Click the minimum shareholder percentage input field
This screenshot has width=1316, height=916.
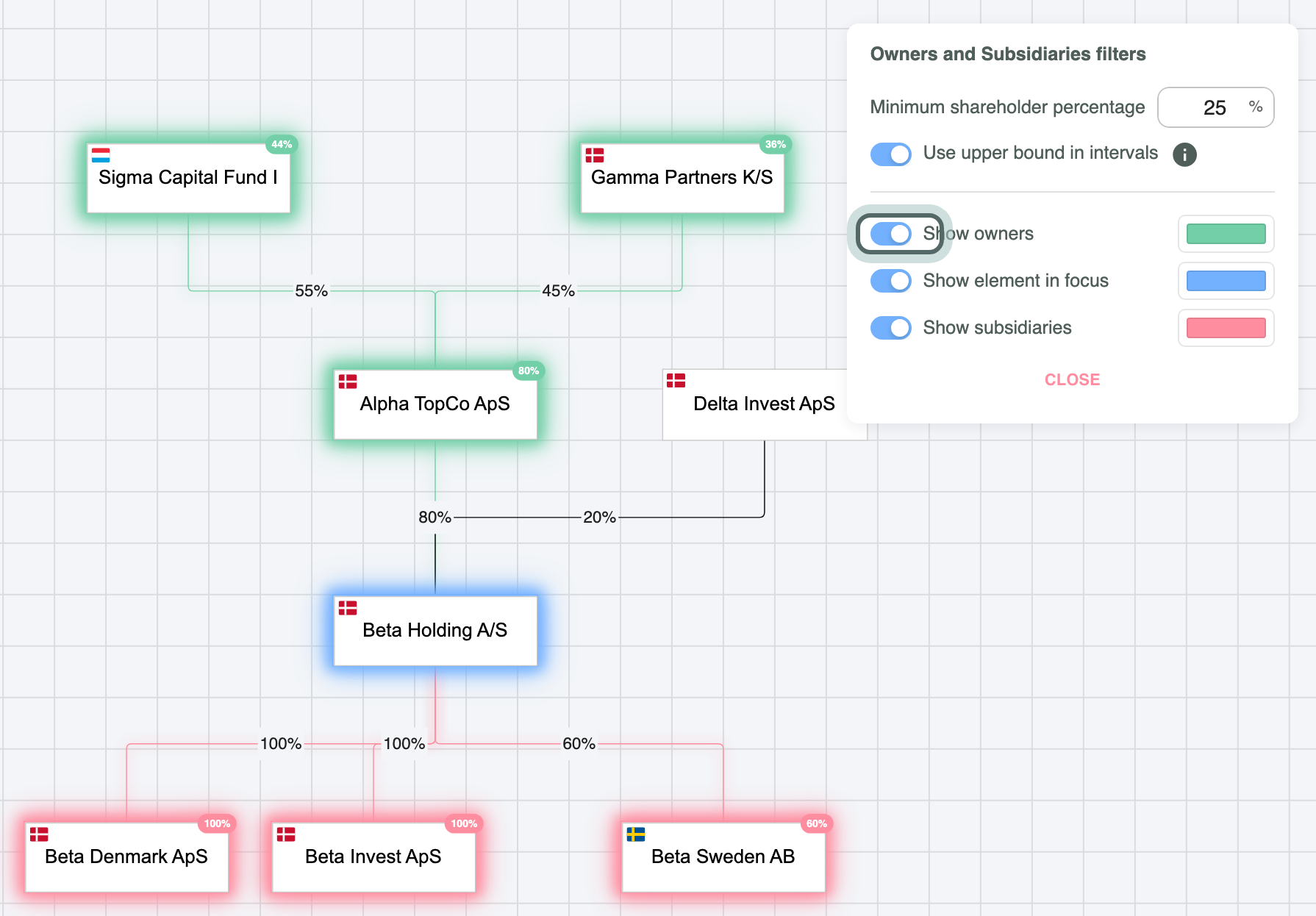pos(1215,107)
